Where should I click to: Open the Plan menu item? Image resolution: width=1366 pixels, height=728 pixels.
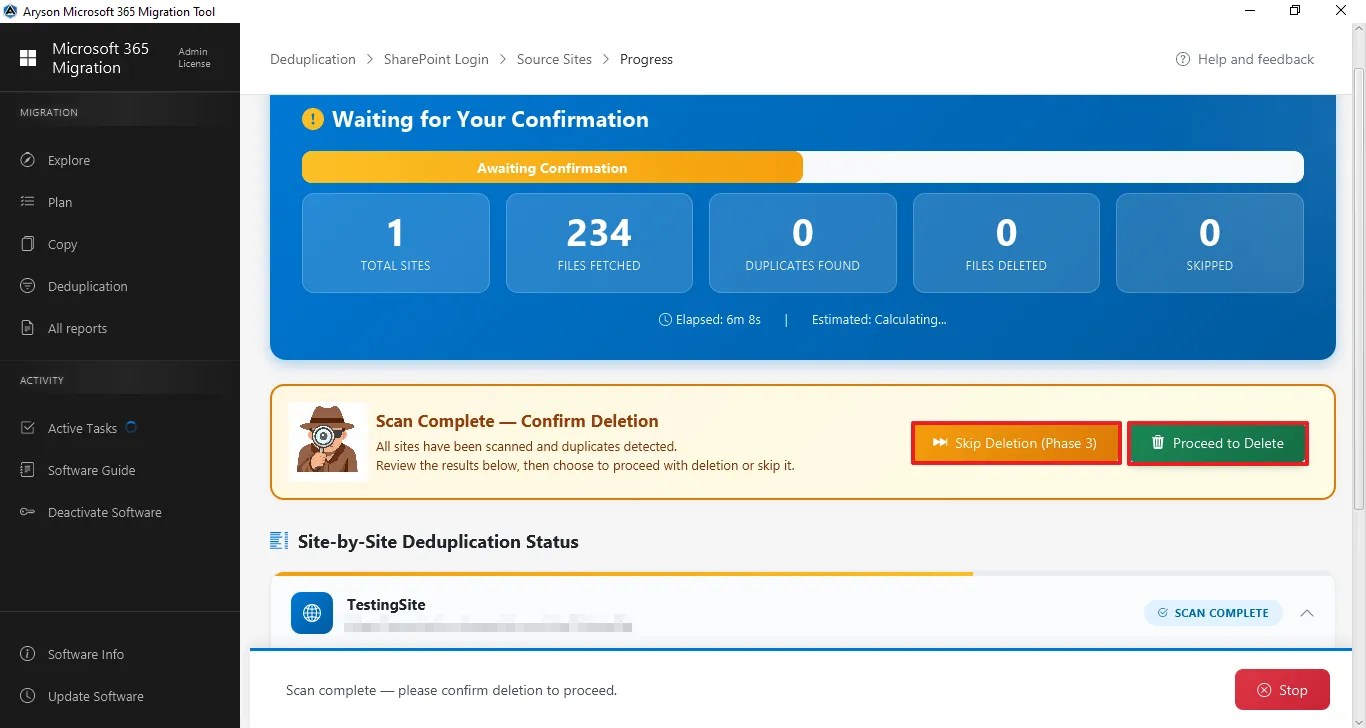coord(120,202)
